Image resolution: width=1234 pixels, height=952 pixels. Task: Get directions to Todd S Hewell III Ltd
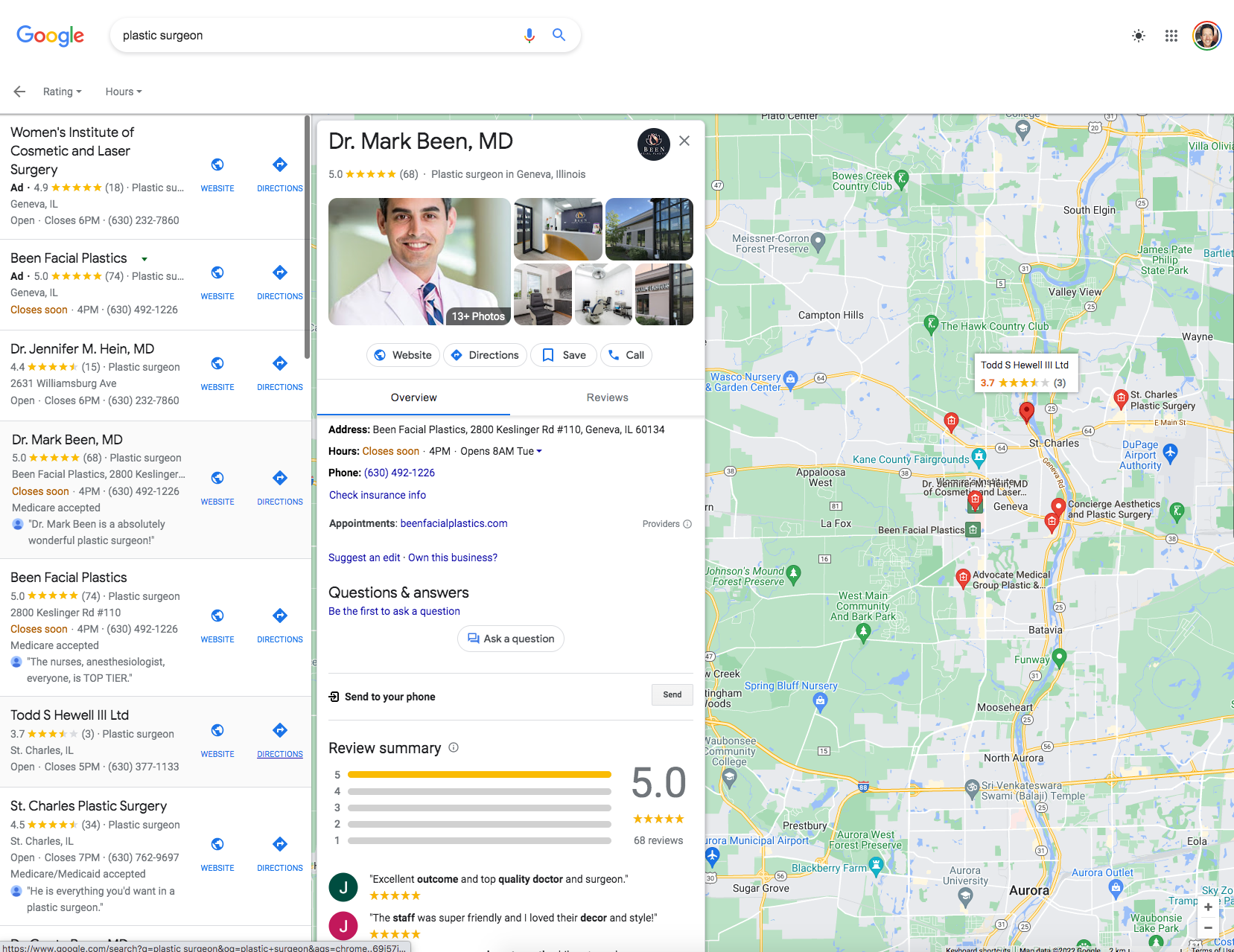pos(280,740)
